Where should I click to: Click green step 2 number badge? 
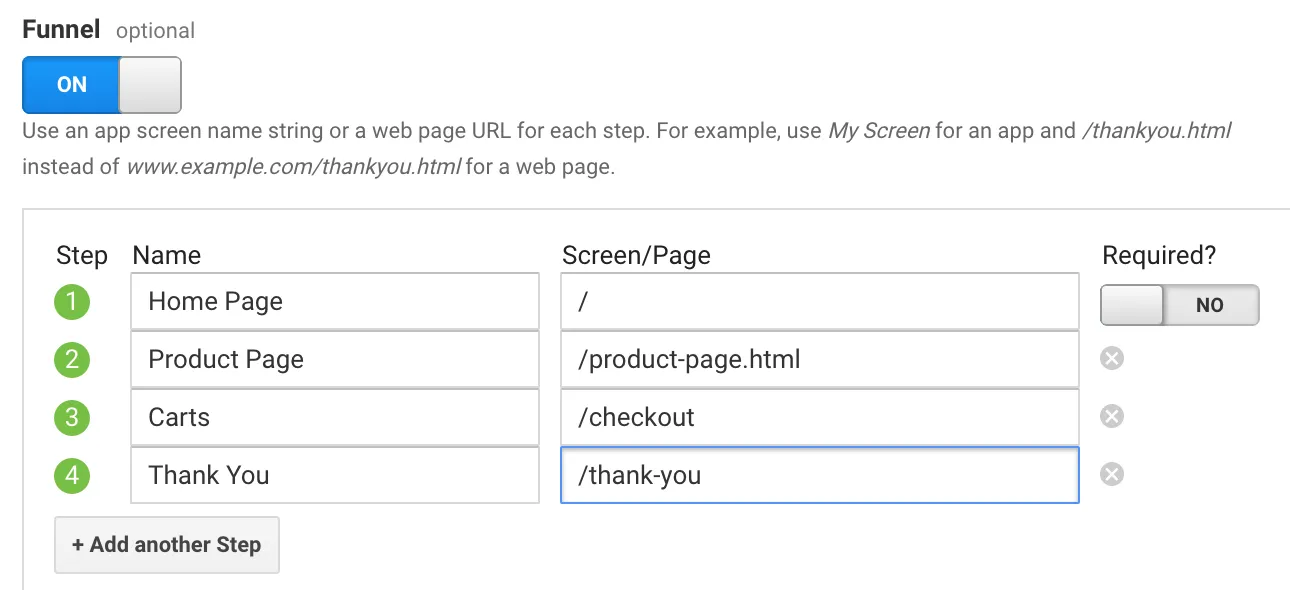(x=72, y=360)
